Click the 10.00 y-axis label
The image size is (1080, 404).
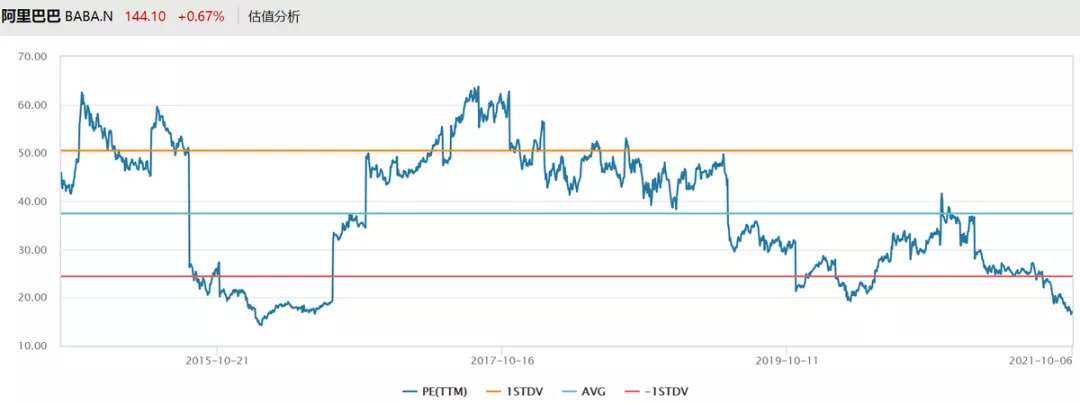point(34,346)
